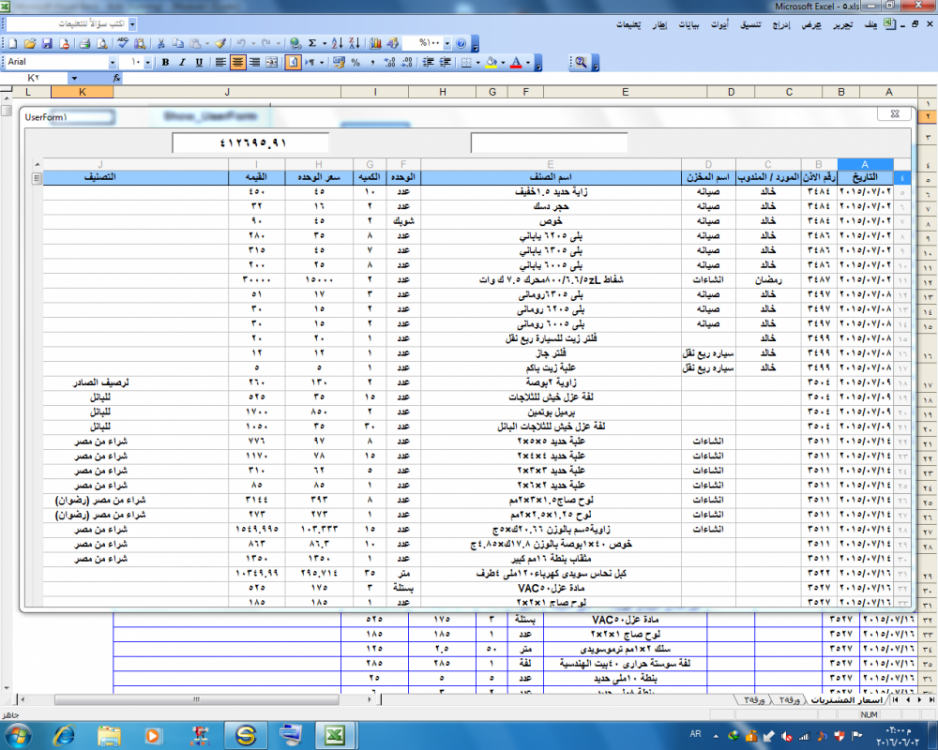The width and height of the screenshot is (938, 750).
Task: Open the Excel taskbar button
Action: point(334,735)
